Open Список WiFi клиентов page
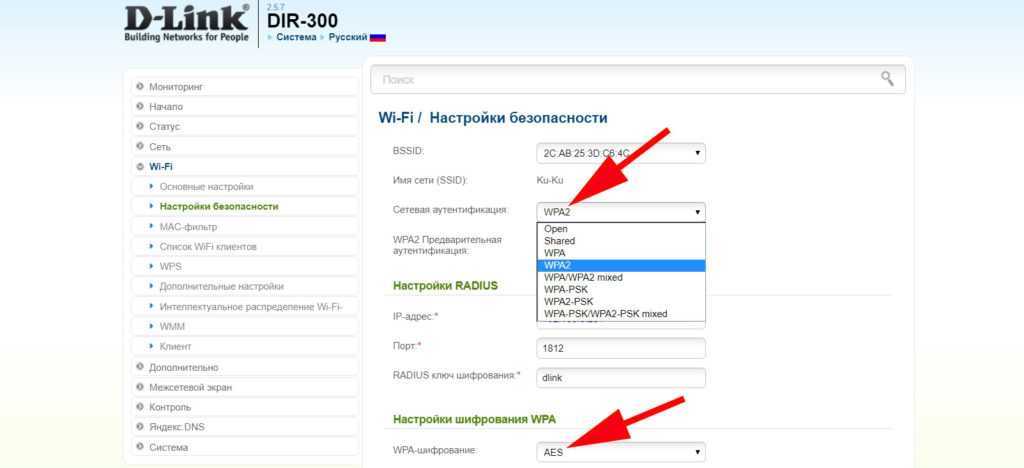This screenshot has width=1024, height=468. (x=208, y=247)
